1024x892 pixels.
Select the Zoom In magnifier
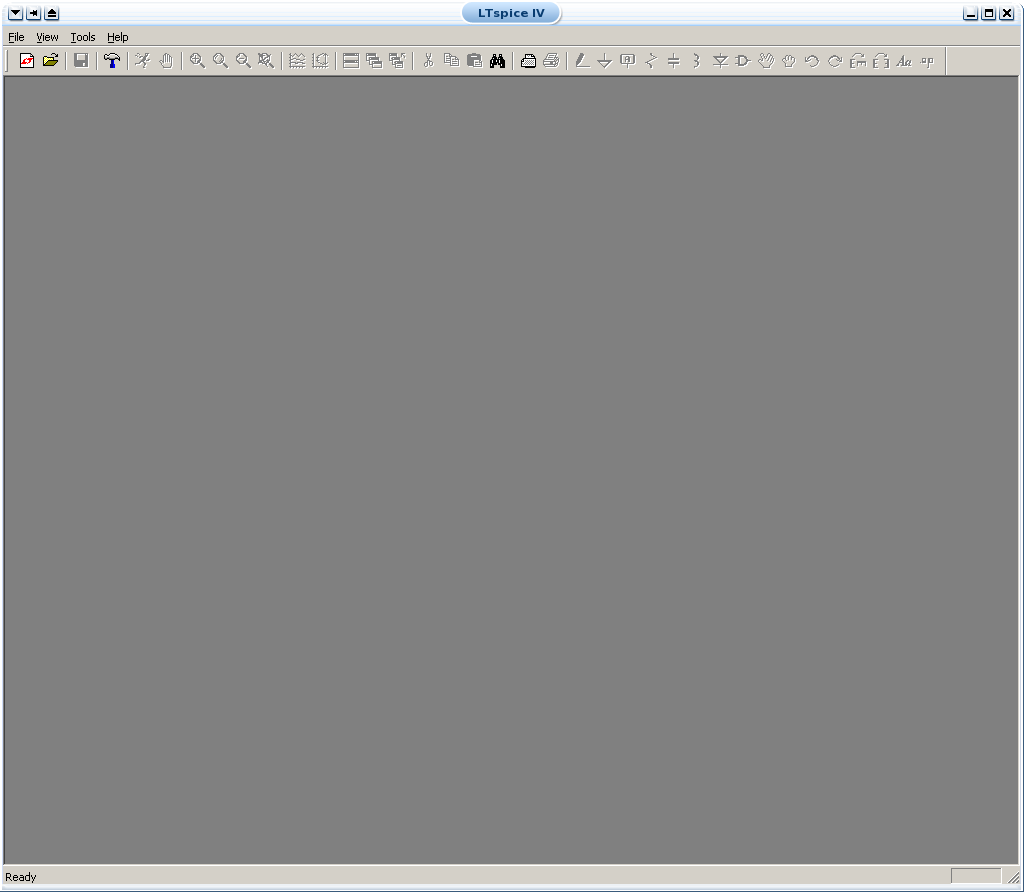(x=198, y=61)
